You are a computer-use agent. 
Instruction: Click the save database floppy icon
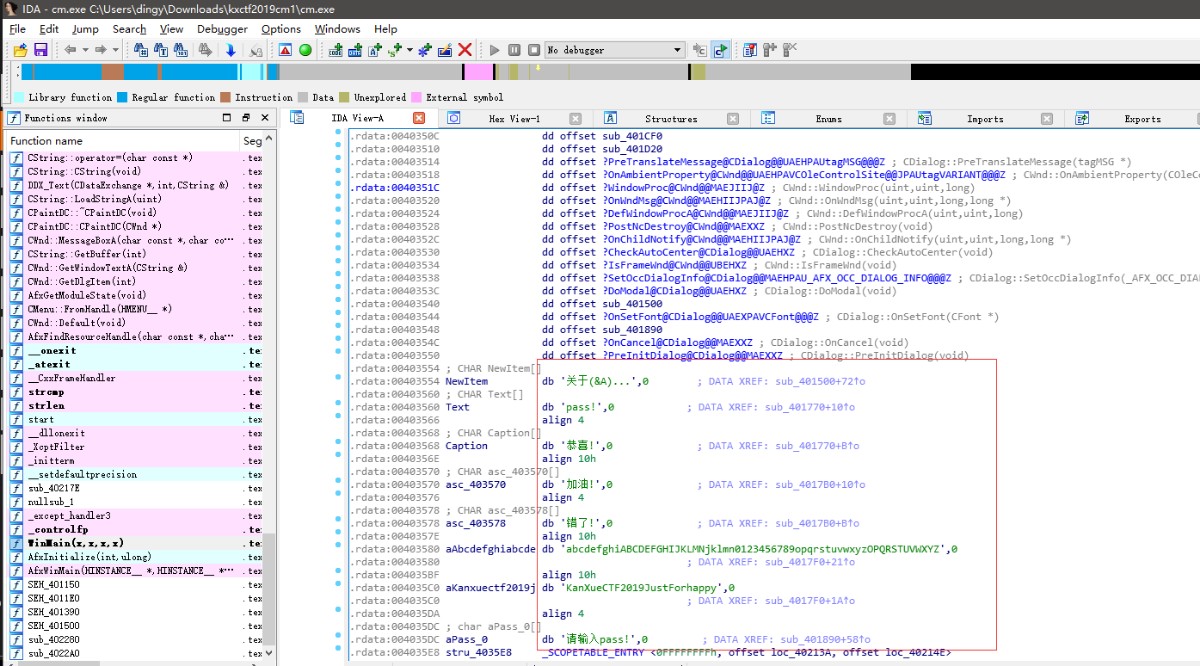pos(41,50)
